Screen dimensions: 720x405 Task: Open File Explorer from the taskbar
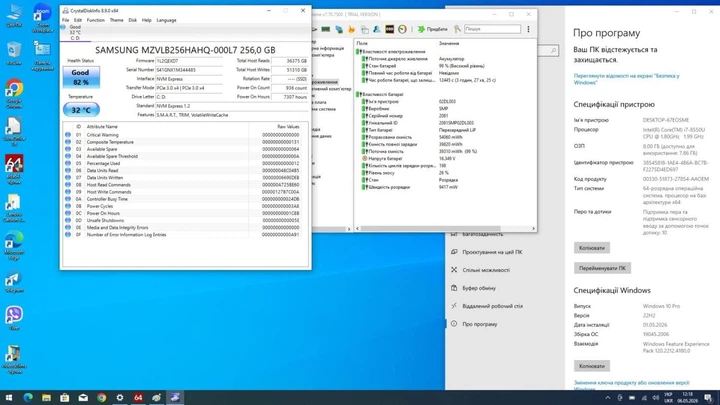(x=46, y=398)
